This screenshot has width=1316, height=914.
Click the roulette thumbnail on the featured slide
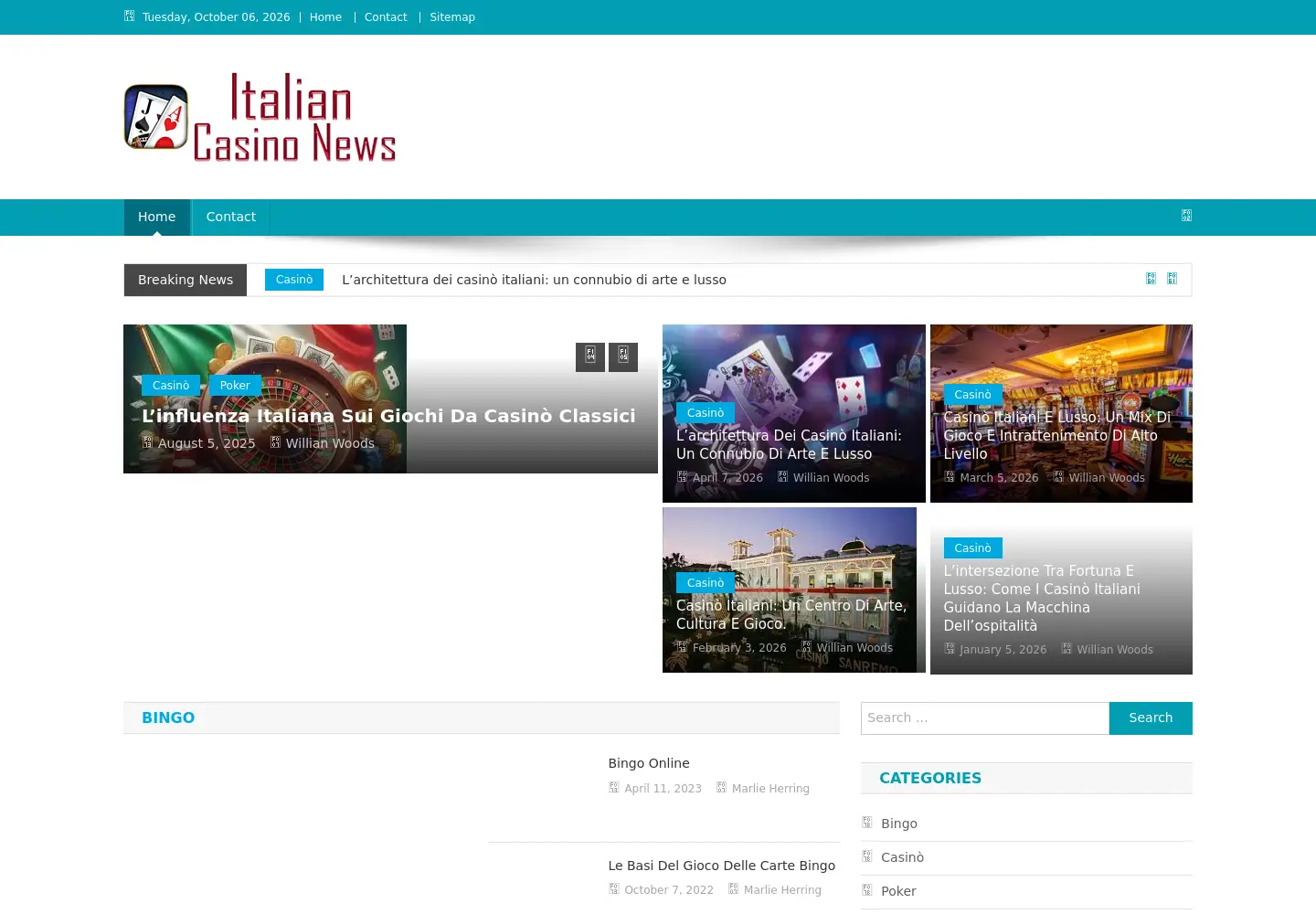click(265, 399)
